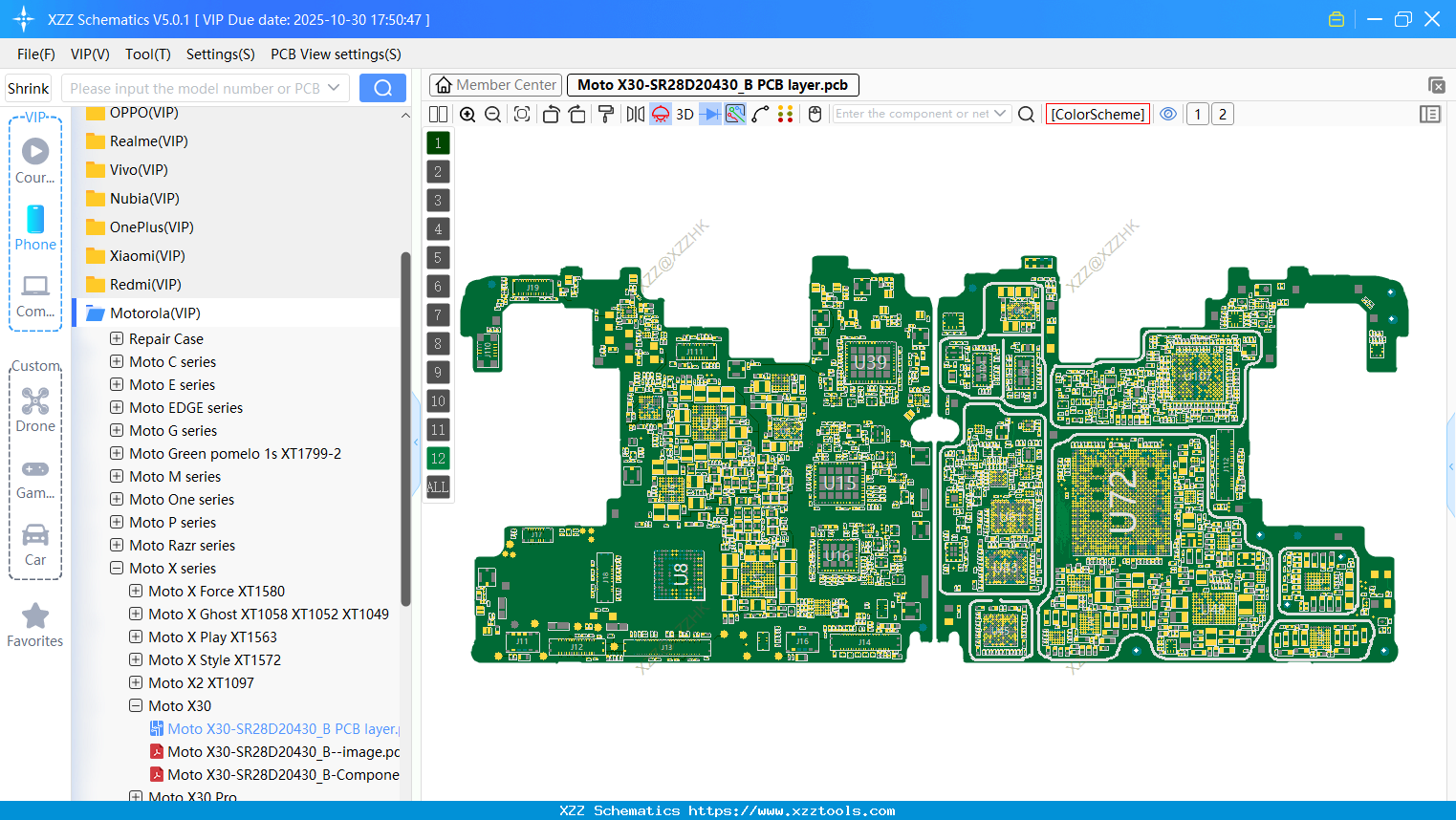Expand the Moto EDGE series node
1456x820 pixels.
117,407
